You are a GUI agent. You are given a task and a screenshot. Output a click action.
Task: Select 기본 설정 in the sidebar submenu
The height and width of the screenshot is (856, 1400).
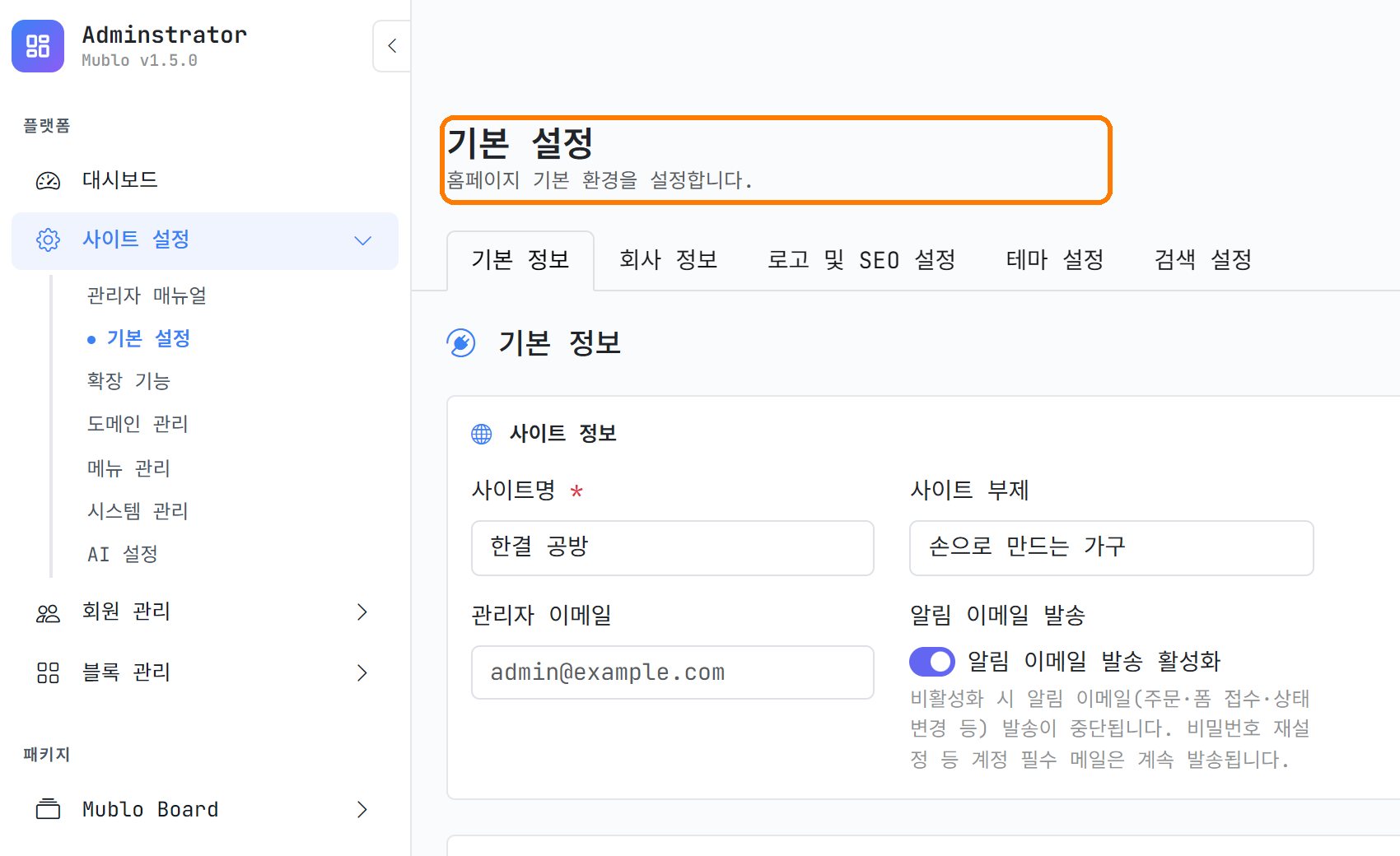point(148,338)
